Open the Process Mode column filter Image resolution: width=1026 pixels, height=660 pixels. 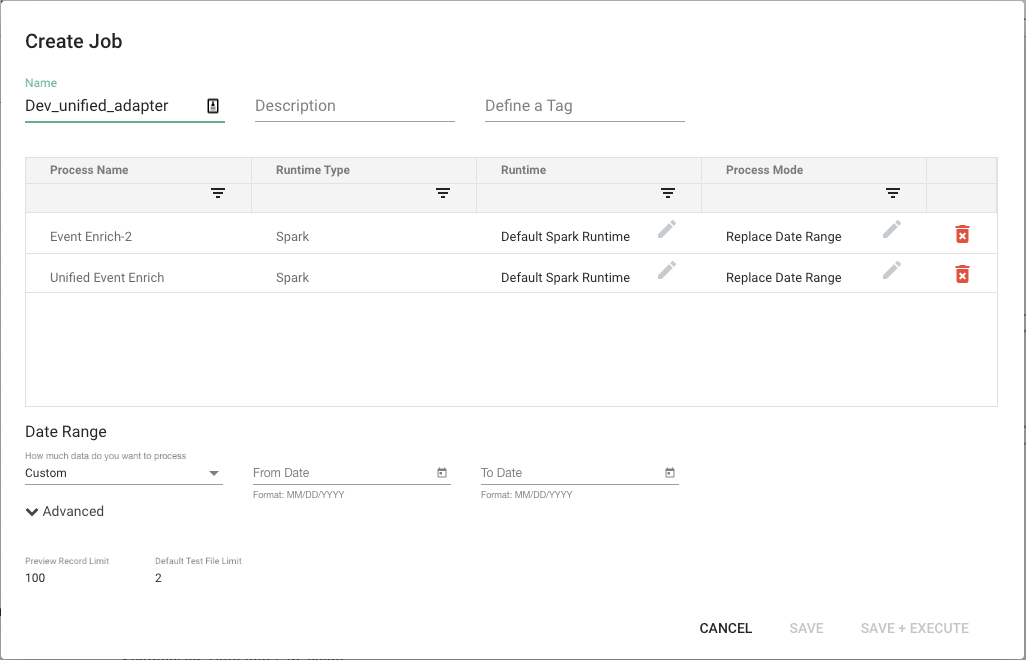(x=893, y=194)
